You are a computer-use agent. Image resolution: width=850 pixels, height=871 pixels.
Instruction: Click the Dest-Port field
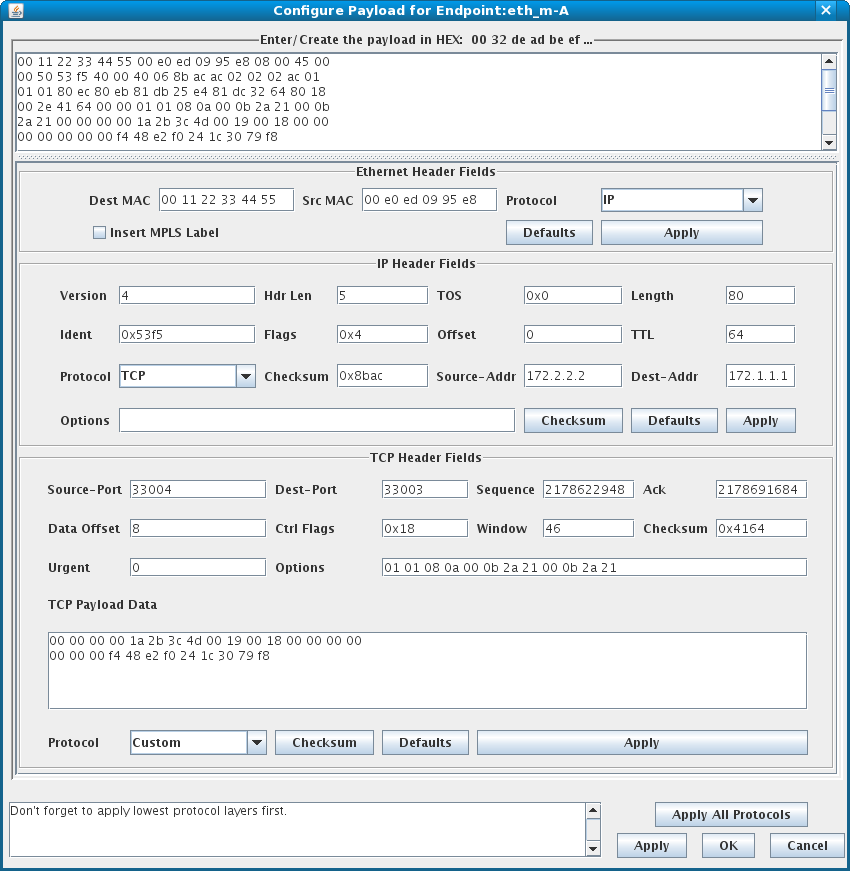(x=424, y=489)
